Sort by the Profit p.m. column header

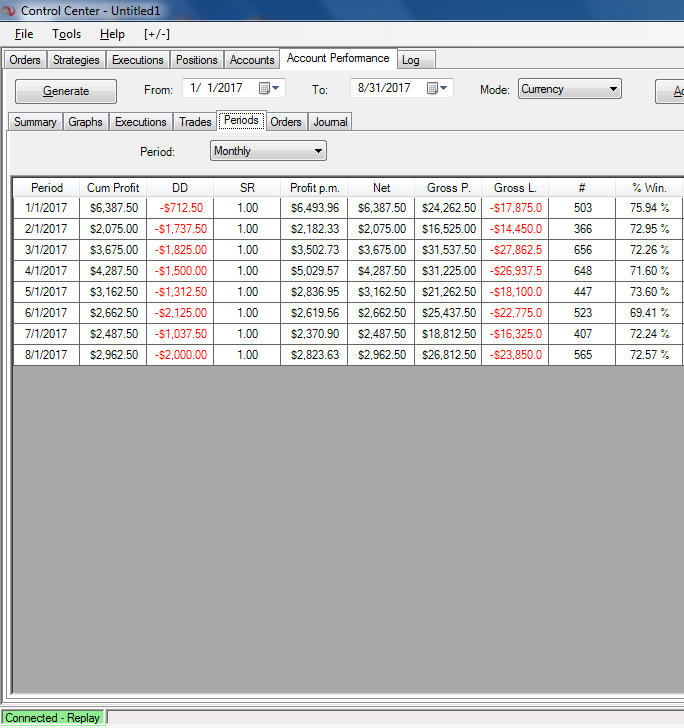314,188
